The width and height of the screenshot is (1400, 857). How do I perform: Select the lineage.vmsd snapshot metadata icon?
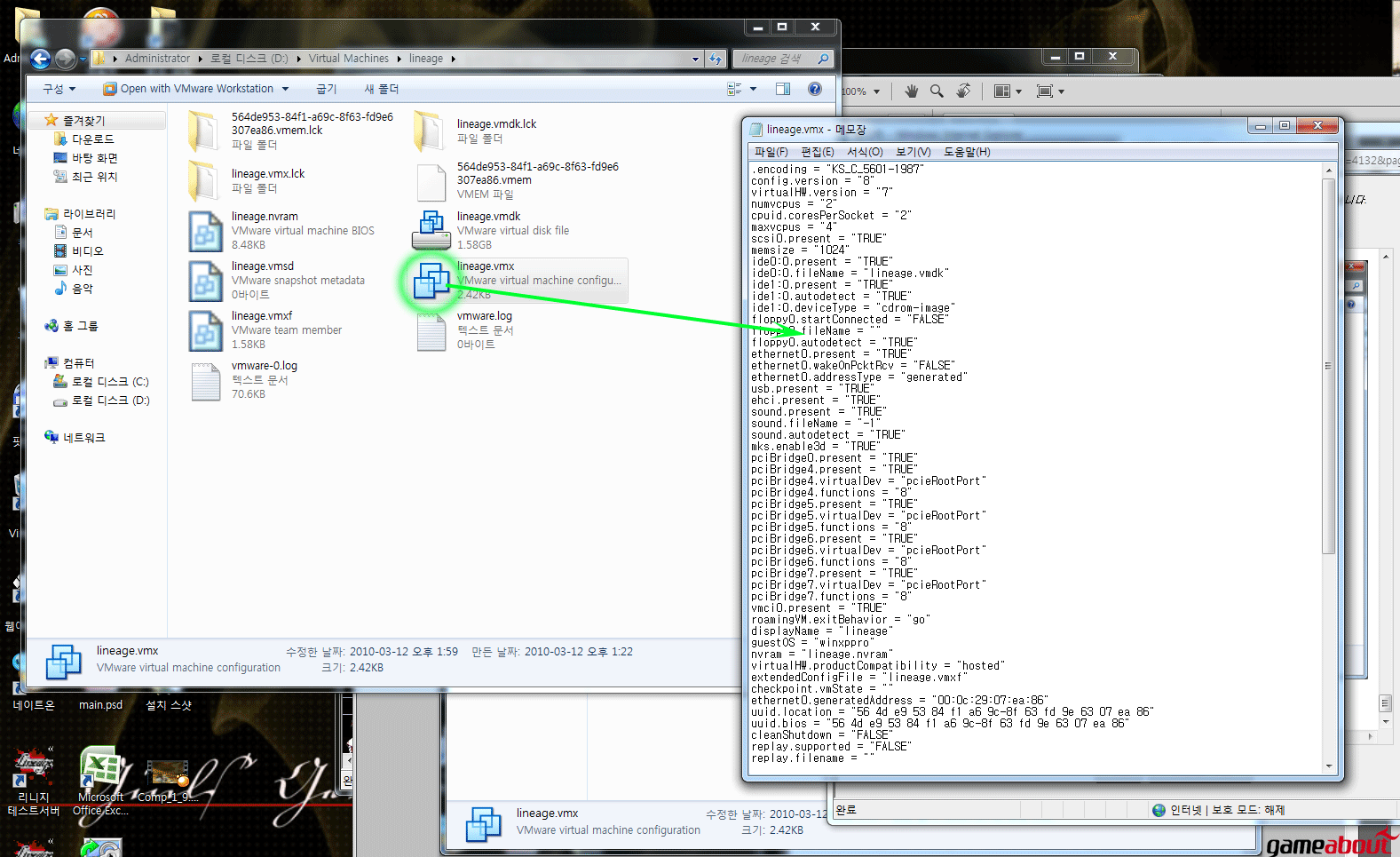click(206, 281)
